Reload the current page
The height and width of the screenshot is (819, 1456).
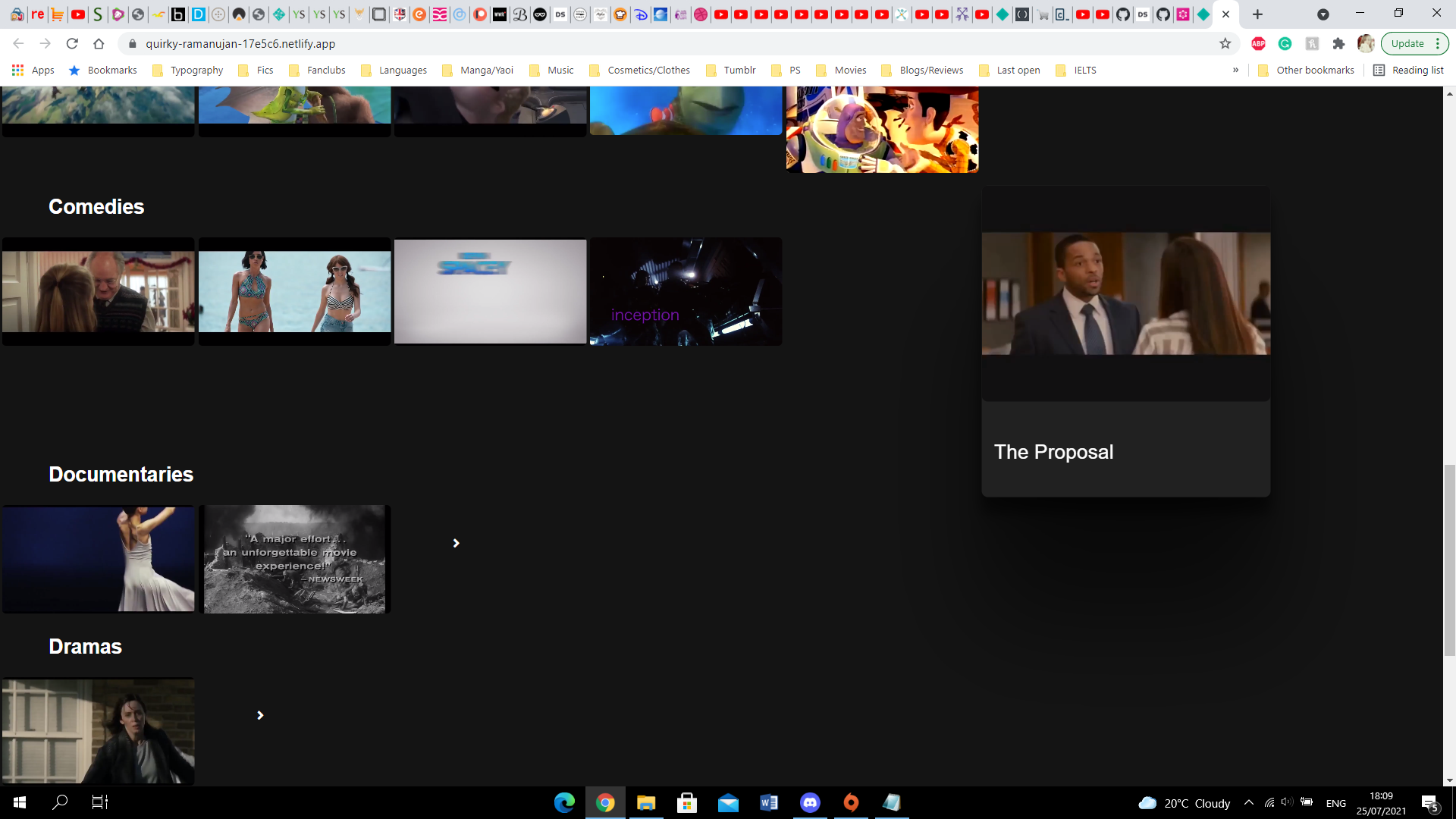click(x=72, y=43)
